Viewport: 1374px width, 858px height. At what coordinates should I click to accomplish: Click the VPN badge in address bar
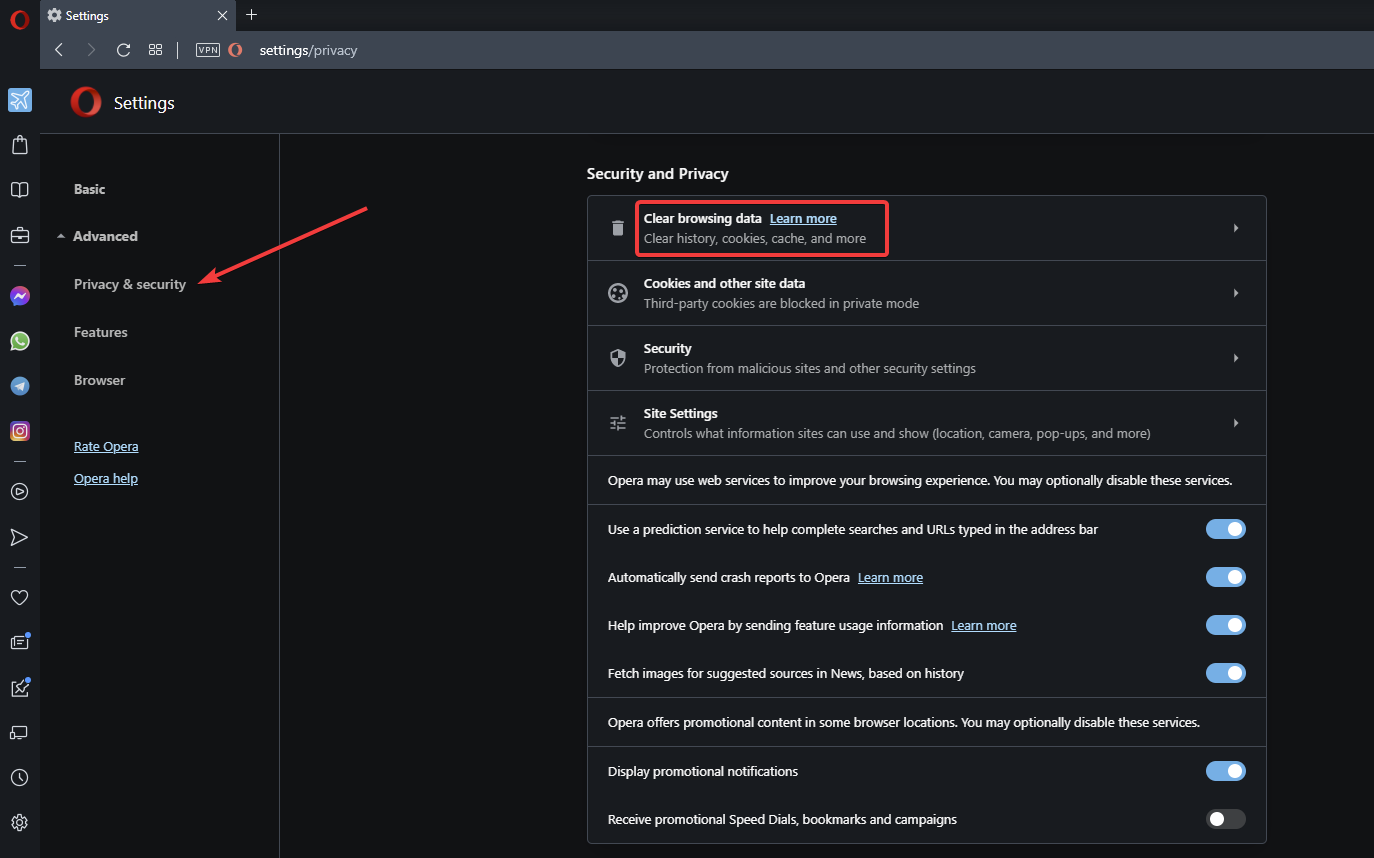208,50
